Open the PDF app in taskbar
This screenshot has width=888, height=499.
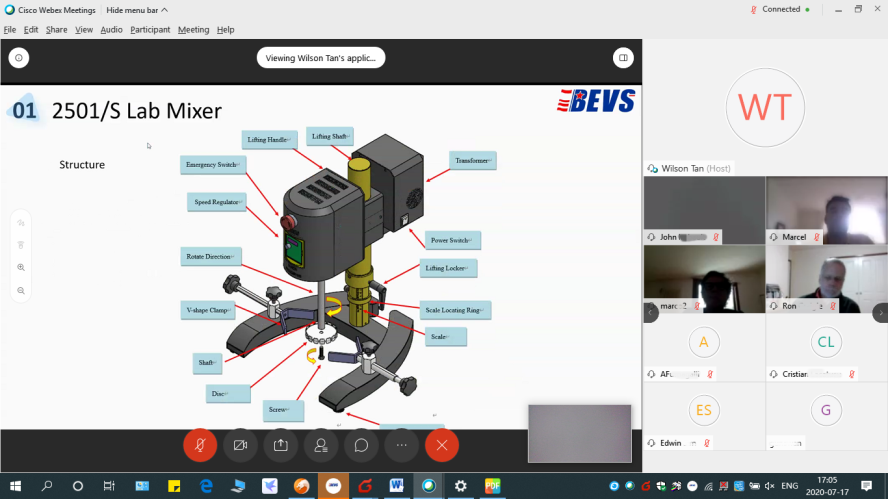[x=493, y=486]
